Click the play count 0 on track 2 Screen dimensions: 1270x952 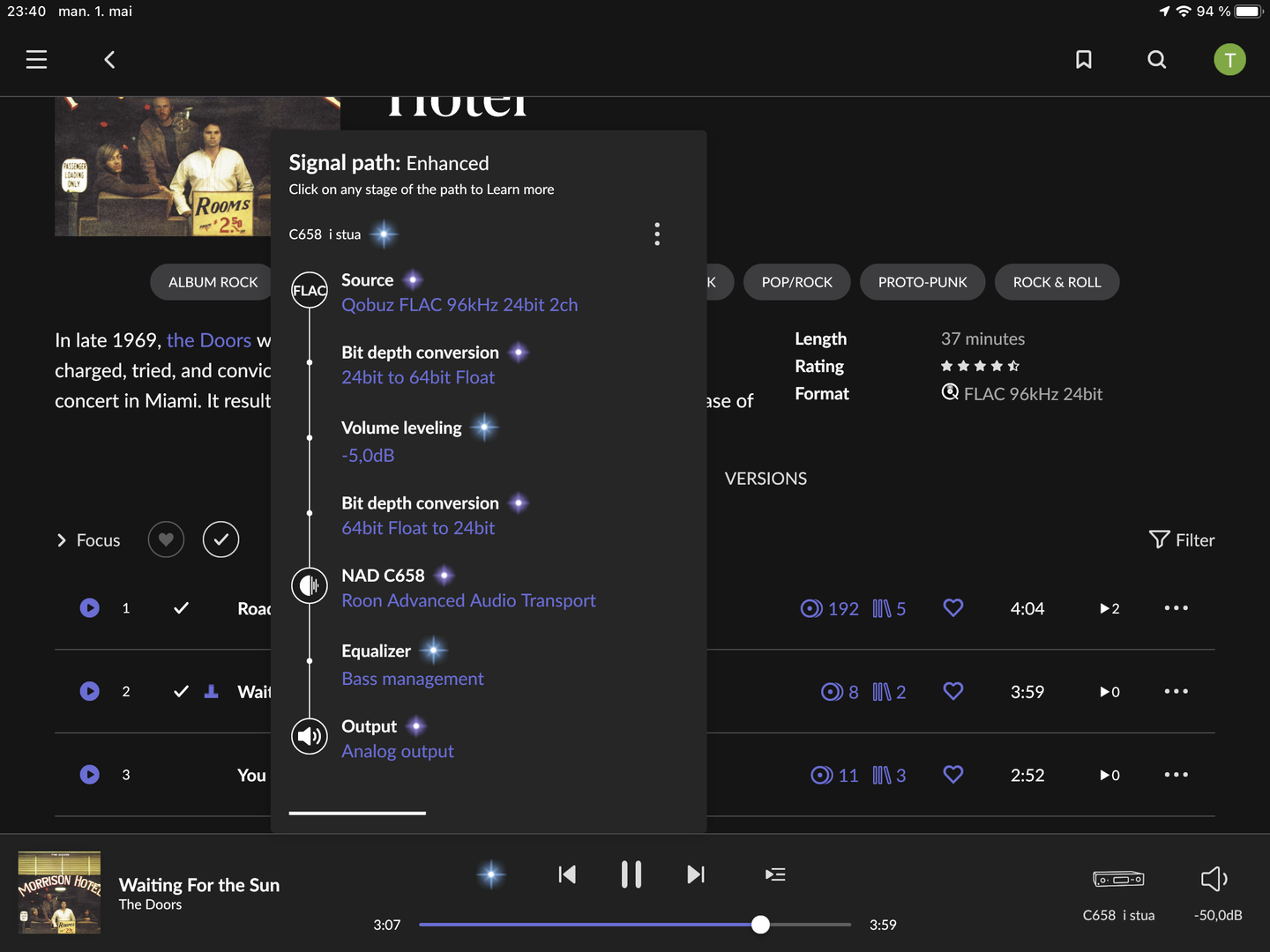coord(1109,692)
